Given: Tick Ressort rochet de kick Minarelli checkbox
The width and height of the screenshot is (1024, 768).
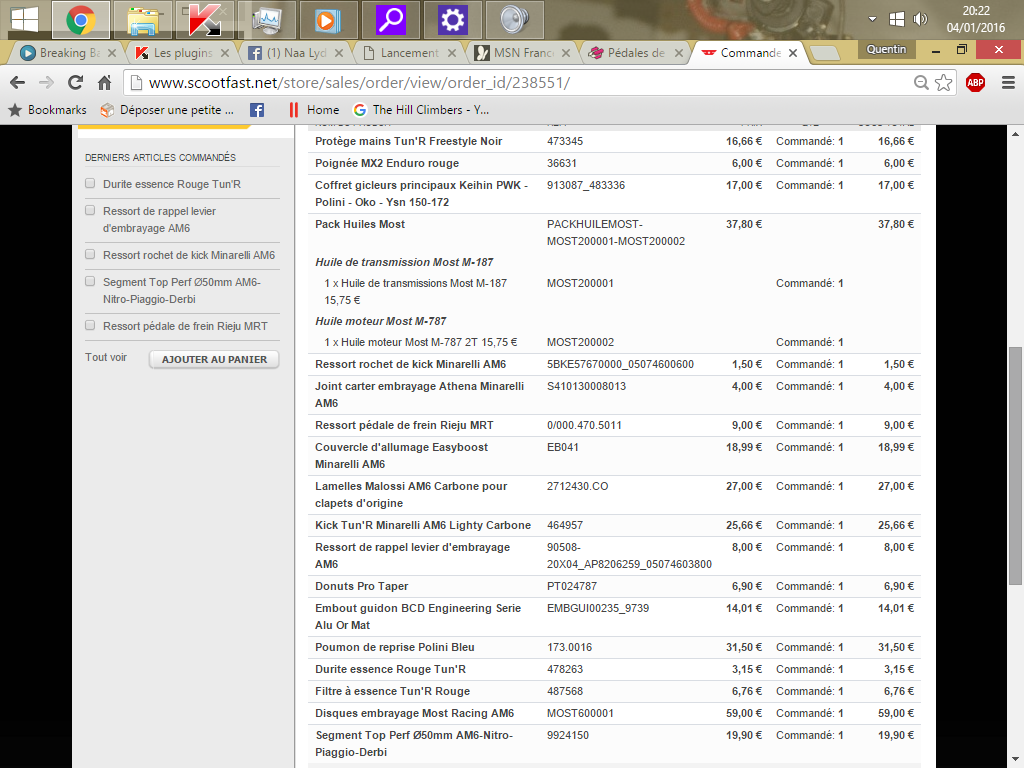Looking at the screenshot, I should (x=90, y=254).
